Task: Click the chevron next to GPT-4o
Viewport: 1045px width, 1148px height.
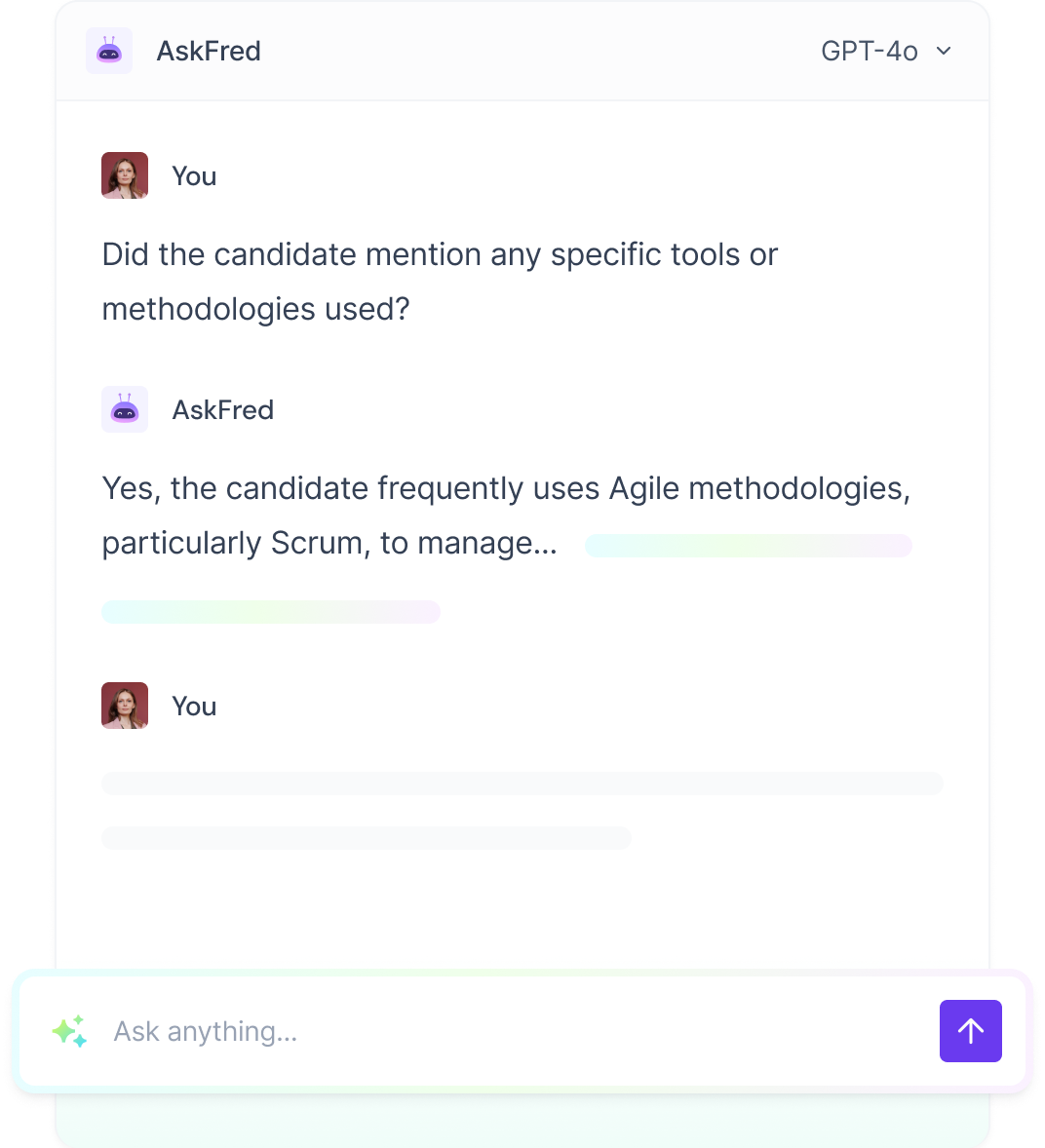Action: pyautogui.click(x=943, y=51)
